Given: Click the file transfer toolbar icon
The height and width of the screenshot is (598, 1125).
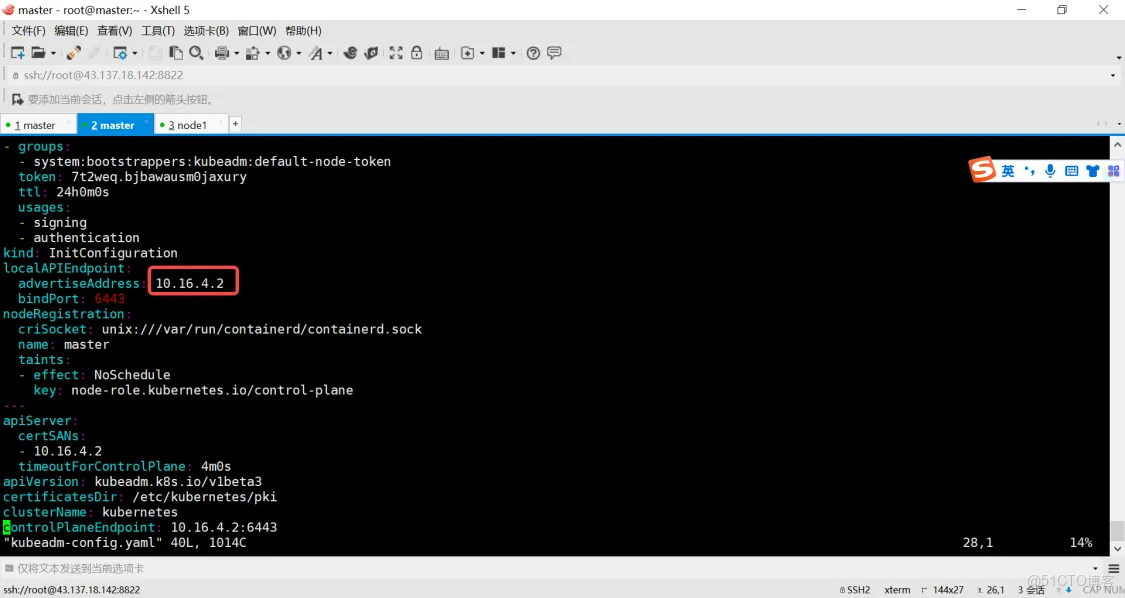Looking at the screenshot, I should click(253, 53).
